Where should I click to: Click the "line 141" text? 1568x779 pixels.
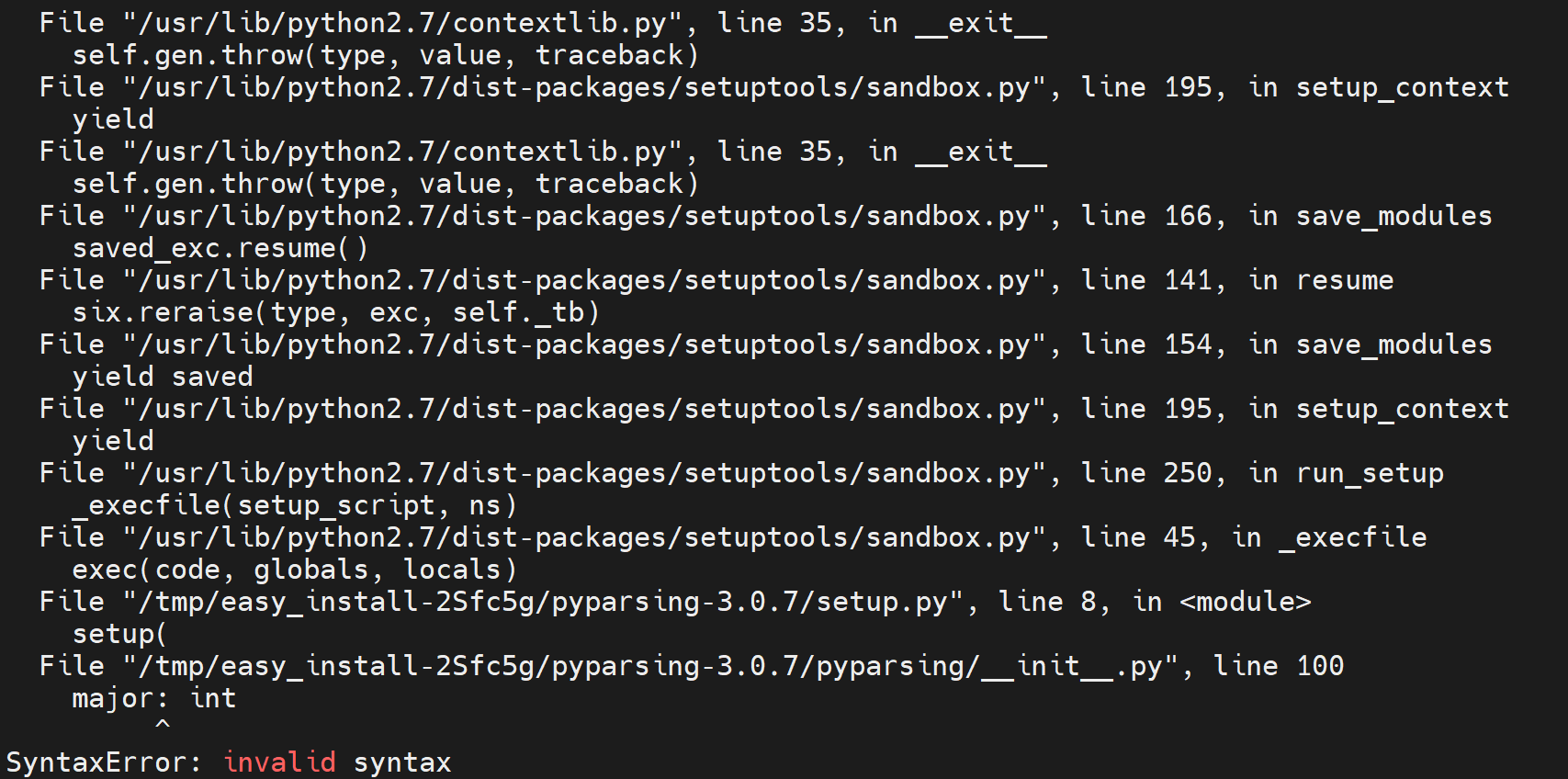click(x=1147, y=280)
